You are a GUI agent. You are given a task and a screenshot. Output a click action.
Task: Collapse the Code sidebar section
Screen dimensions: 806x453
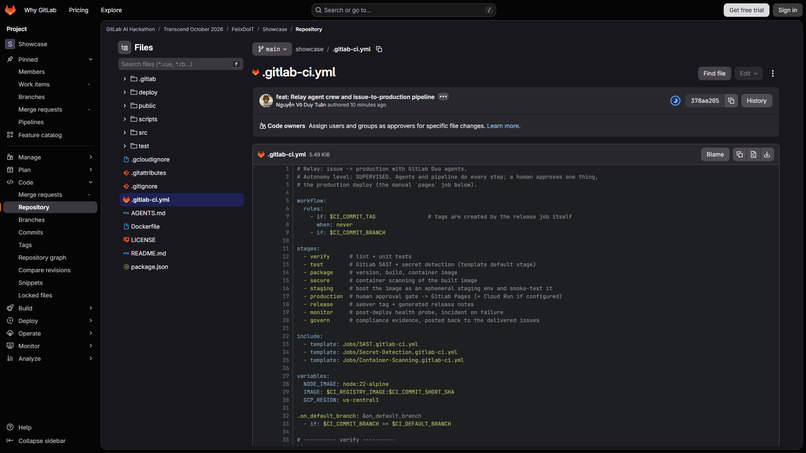pos(50,183)
